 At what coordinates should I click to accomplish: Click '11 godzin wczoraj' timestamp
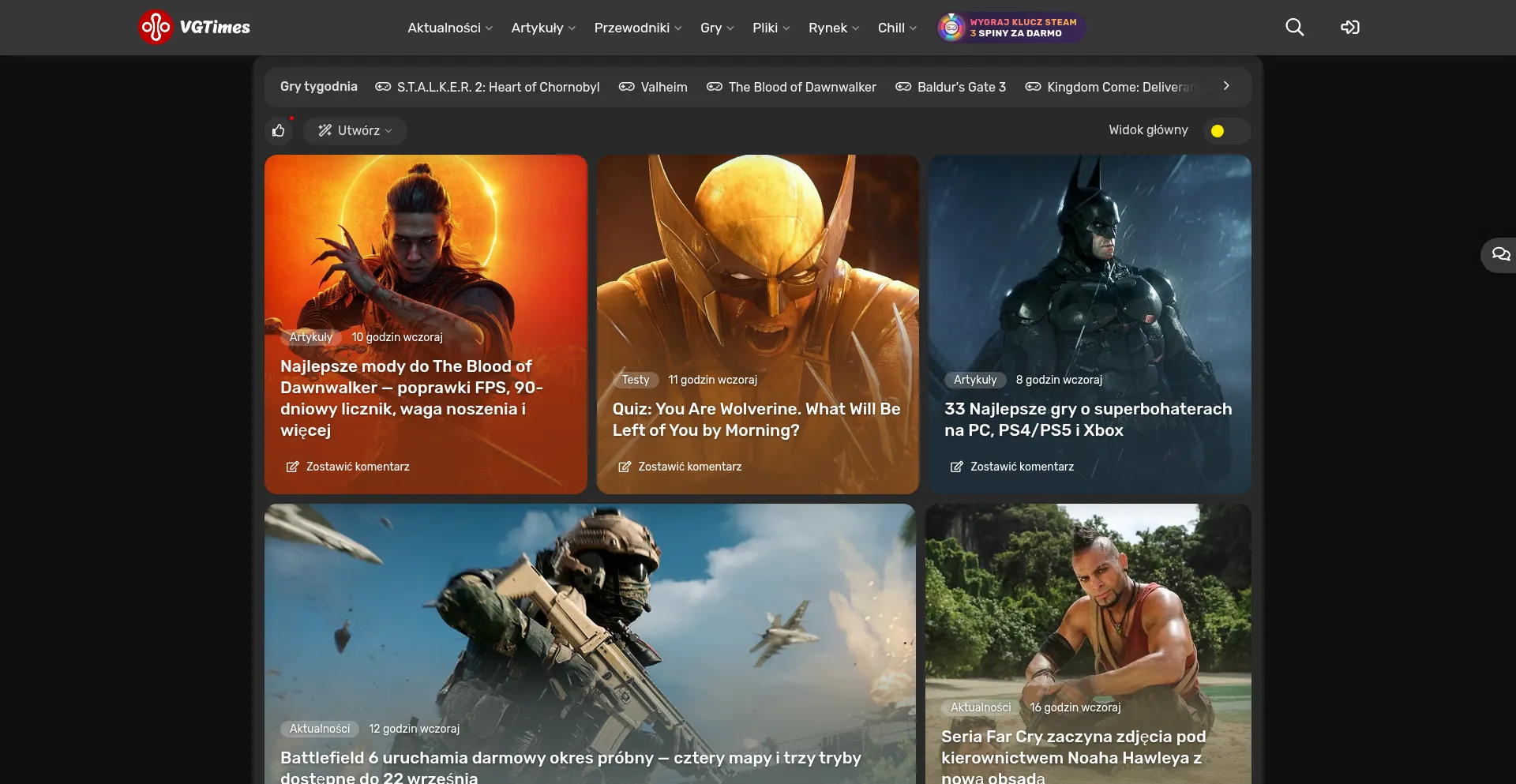pyautogui.click(x=713, y=380)
